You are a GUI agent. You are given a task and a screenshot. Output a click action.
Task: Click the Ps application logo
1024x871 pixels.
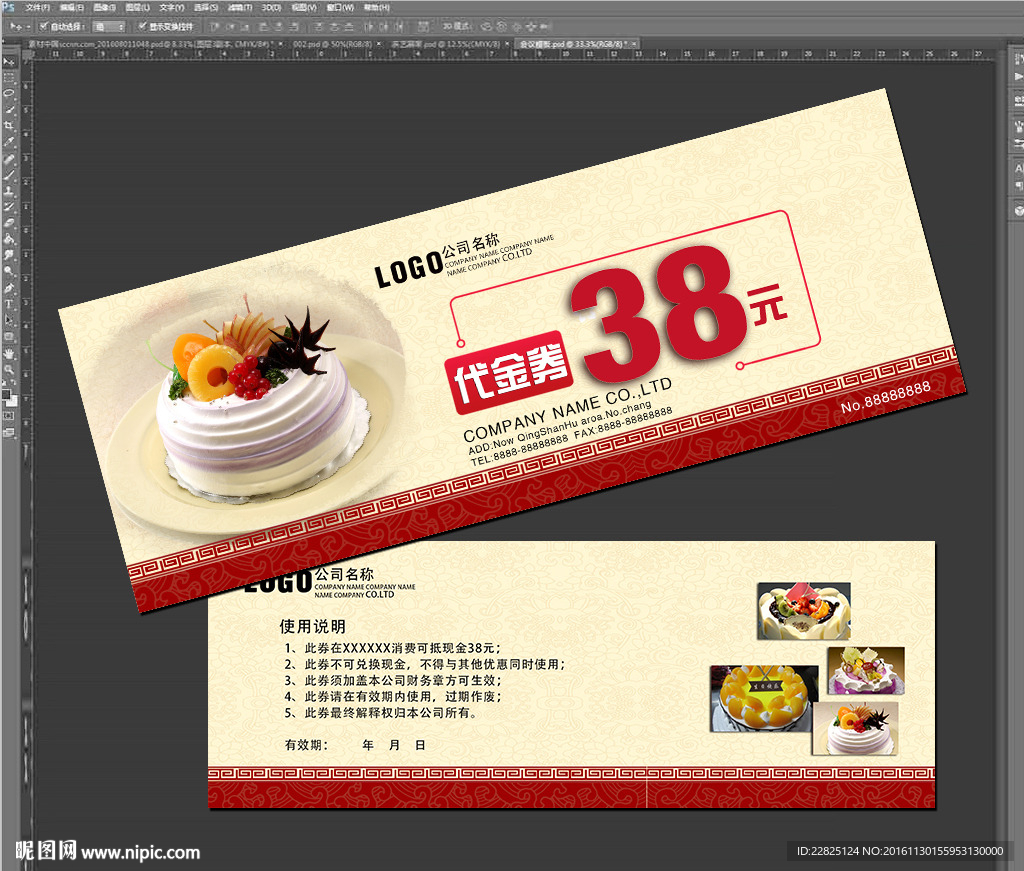coord(7,7)
